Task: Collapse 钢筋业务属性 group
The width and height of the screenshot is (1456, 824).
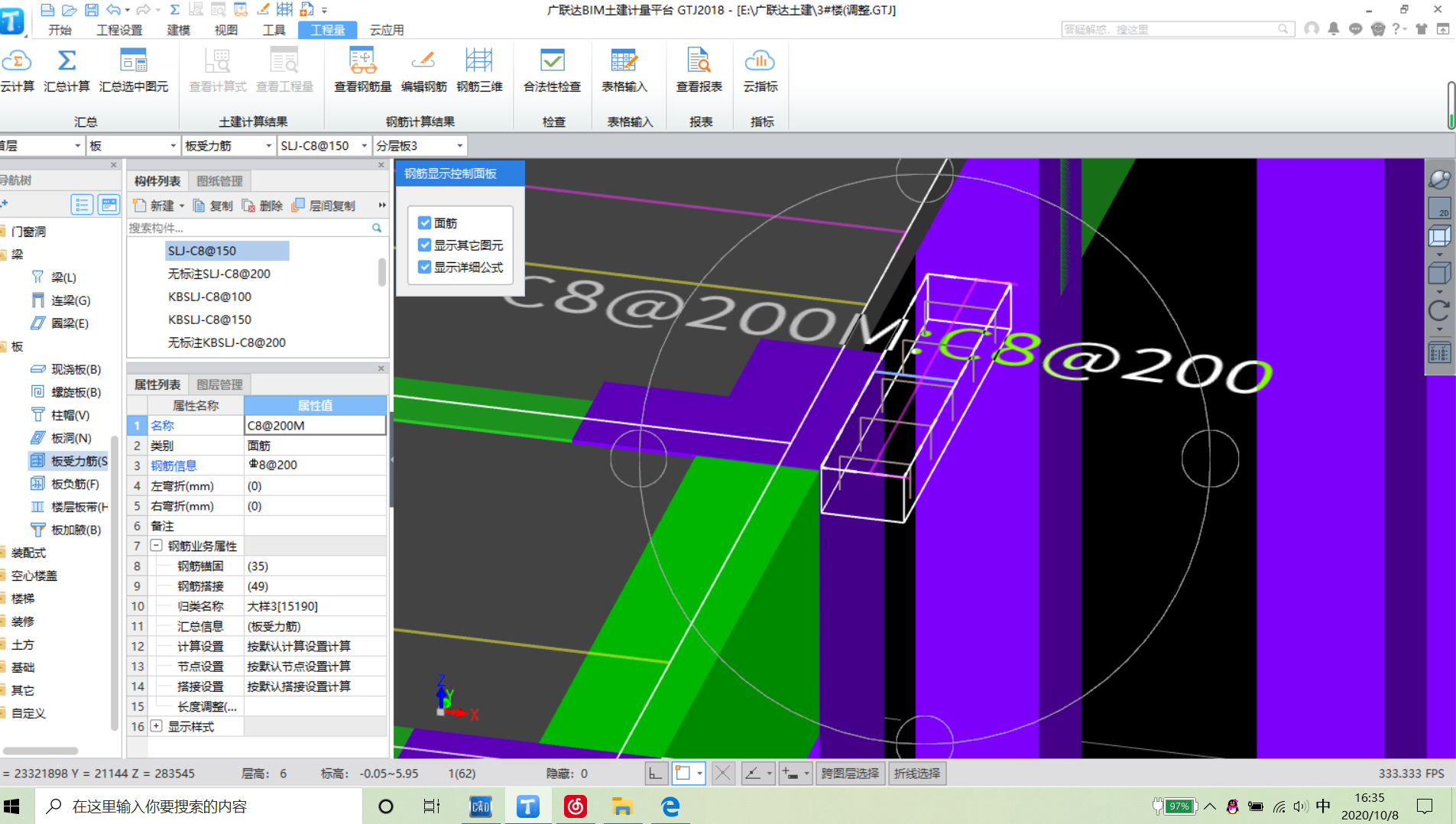Action: coord(156,546)
